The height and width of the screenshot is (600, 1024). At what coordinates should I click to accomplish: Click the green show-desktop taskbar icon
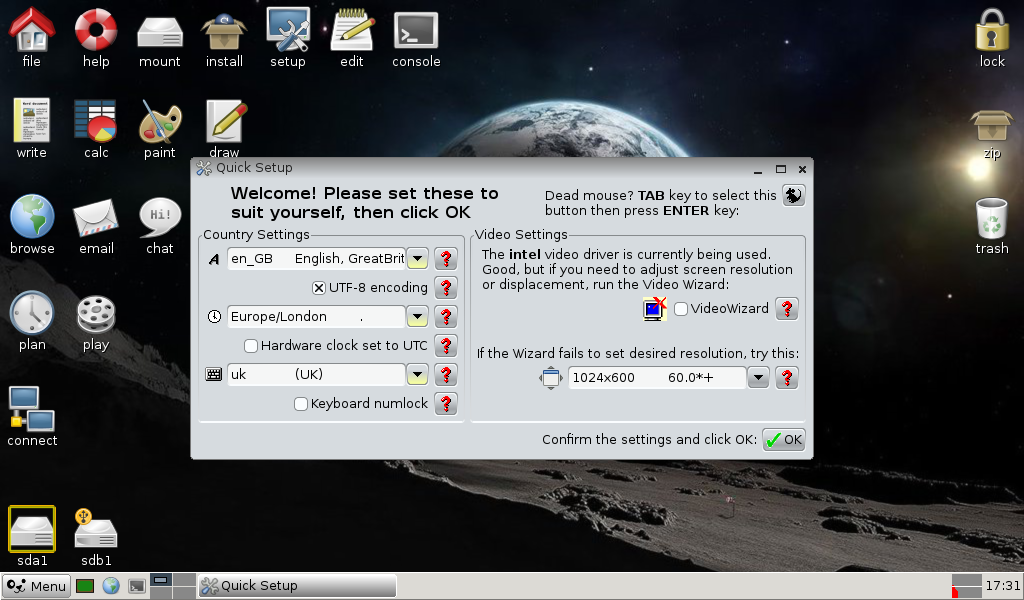click(x=85, y=586)
